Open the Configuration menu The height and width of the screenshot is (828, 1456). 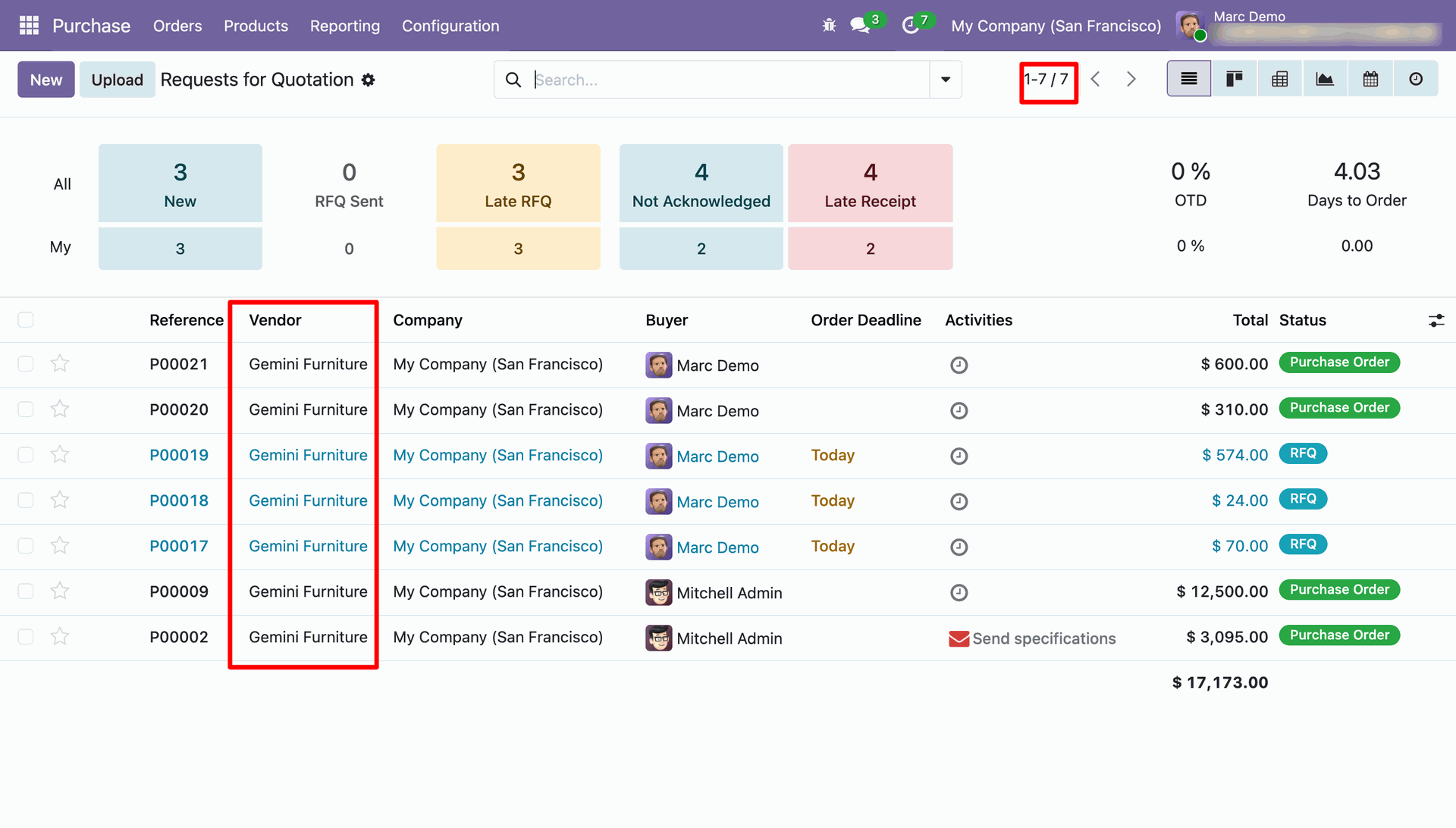point(450,26)
